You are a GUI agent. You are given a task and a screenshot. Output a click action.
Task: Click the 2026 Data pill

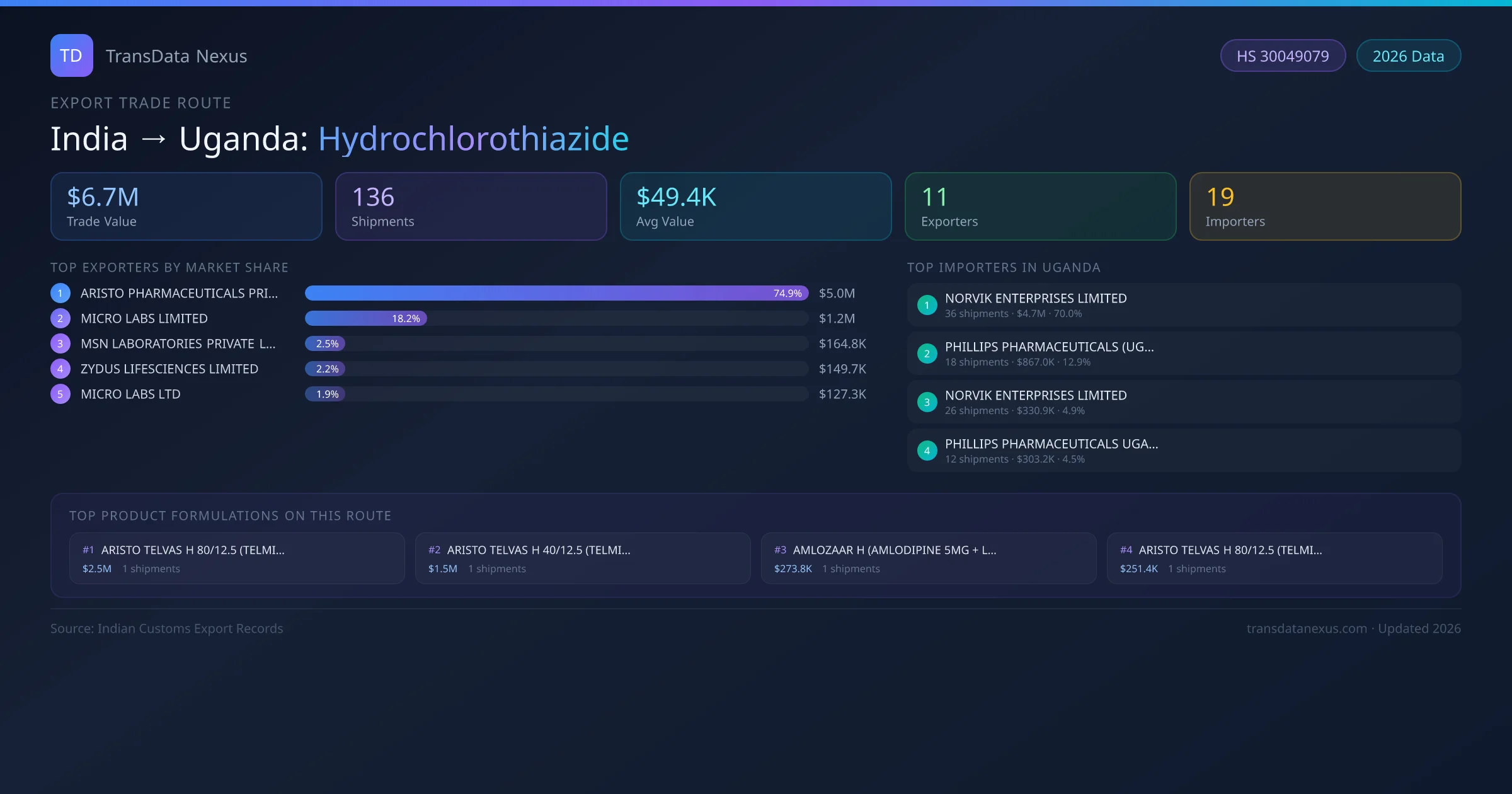click(x=1408, y=56)
